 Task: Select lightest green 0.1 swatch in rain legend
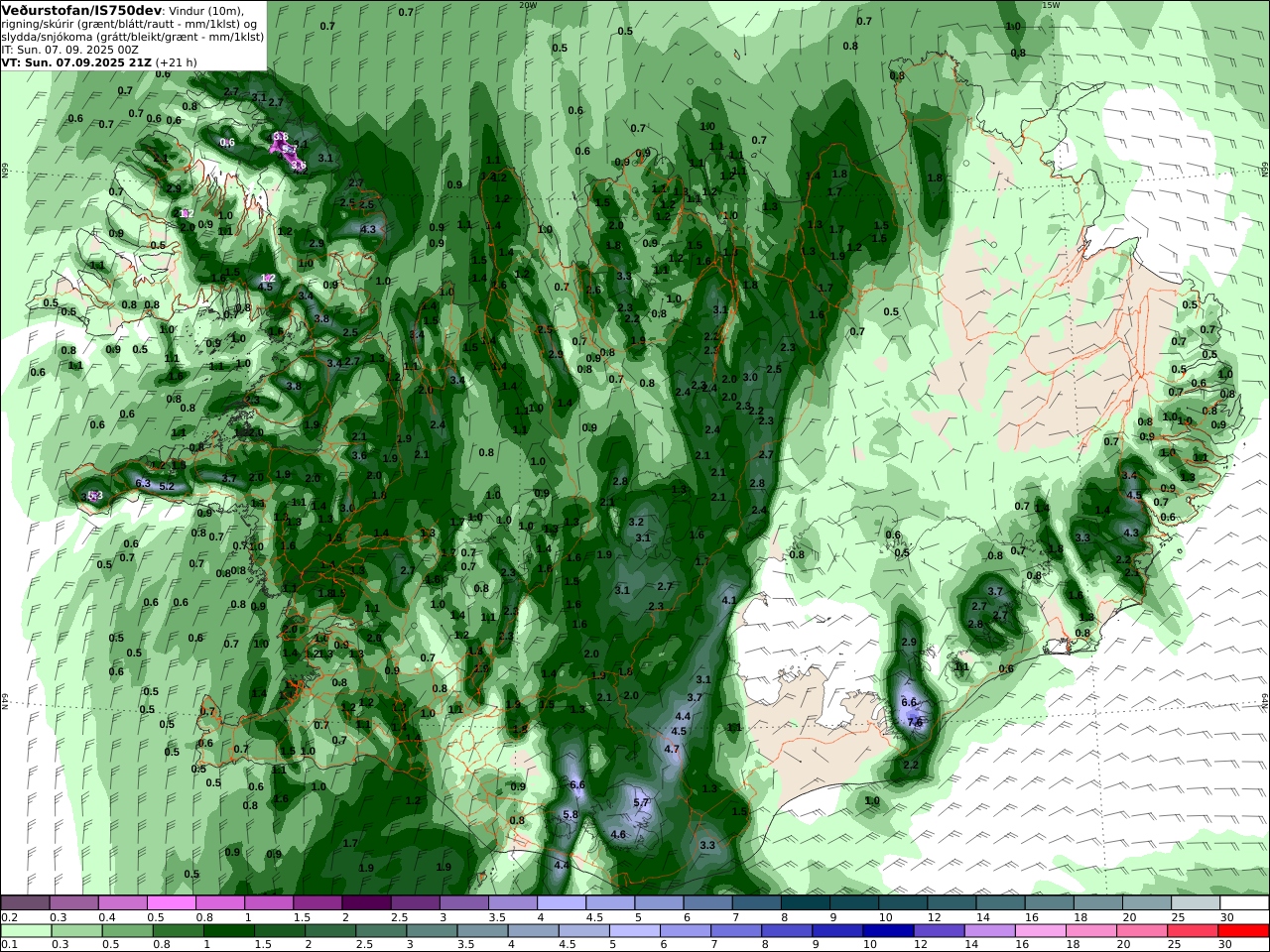[x=26, y=930]
